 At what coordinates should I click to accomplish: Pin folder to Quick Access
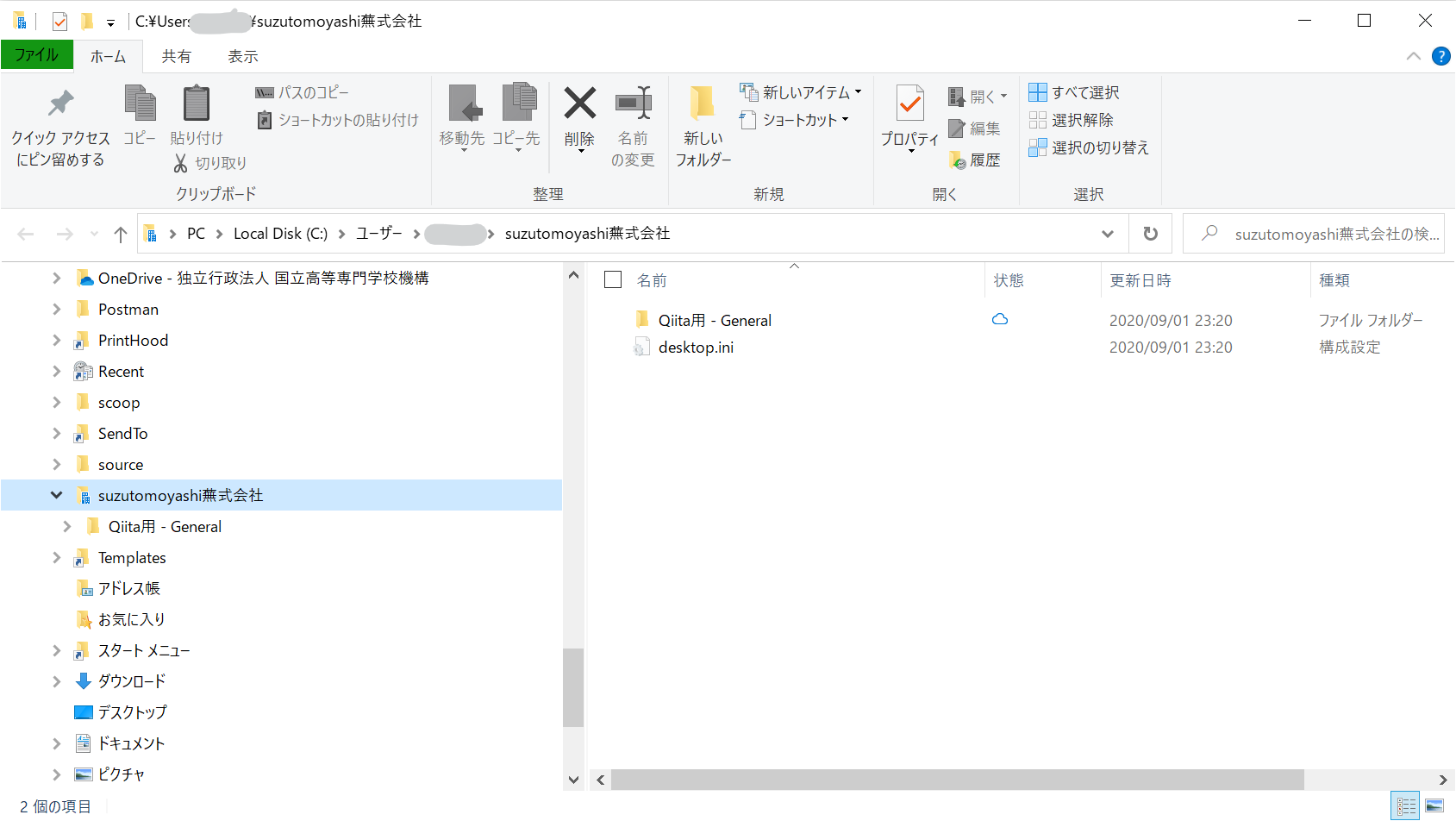(60, 127)
